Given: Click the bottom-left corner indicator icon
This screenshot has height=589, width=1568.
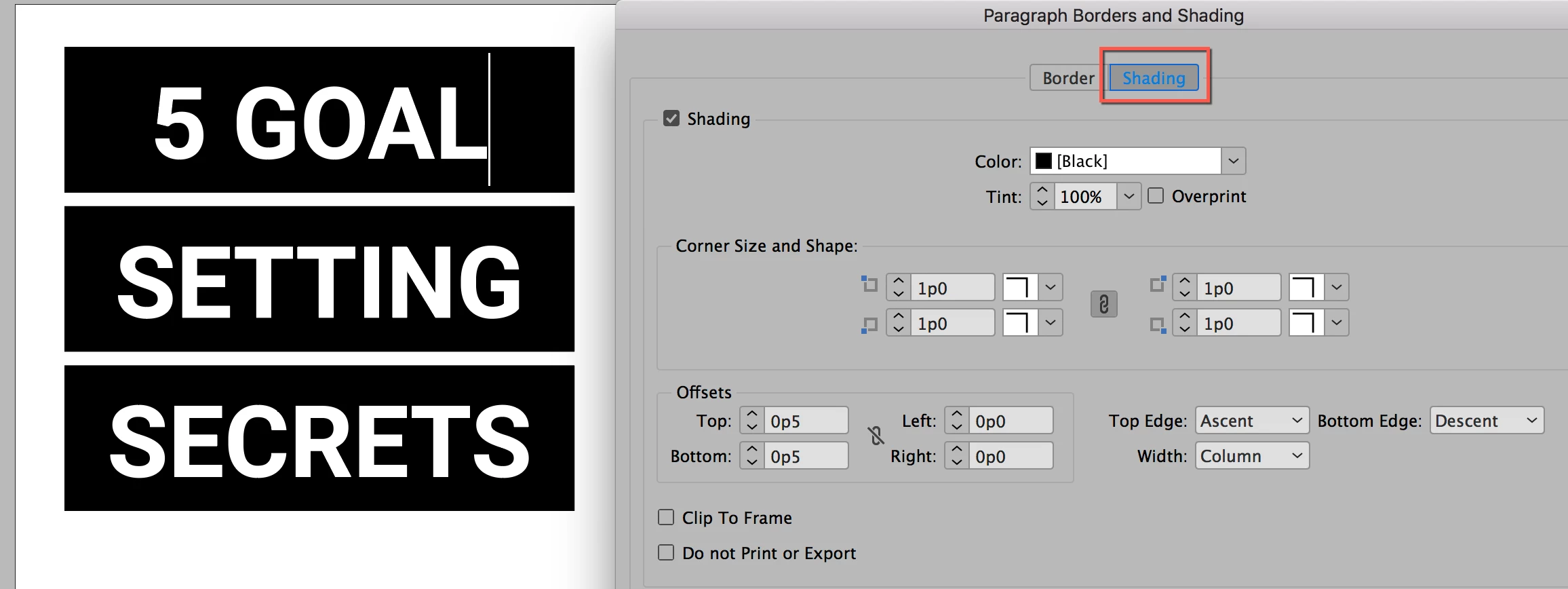Looking at the screenshot, I should coord(869,326).
